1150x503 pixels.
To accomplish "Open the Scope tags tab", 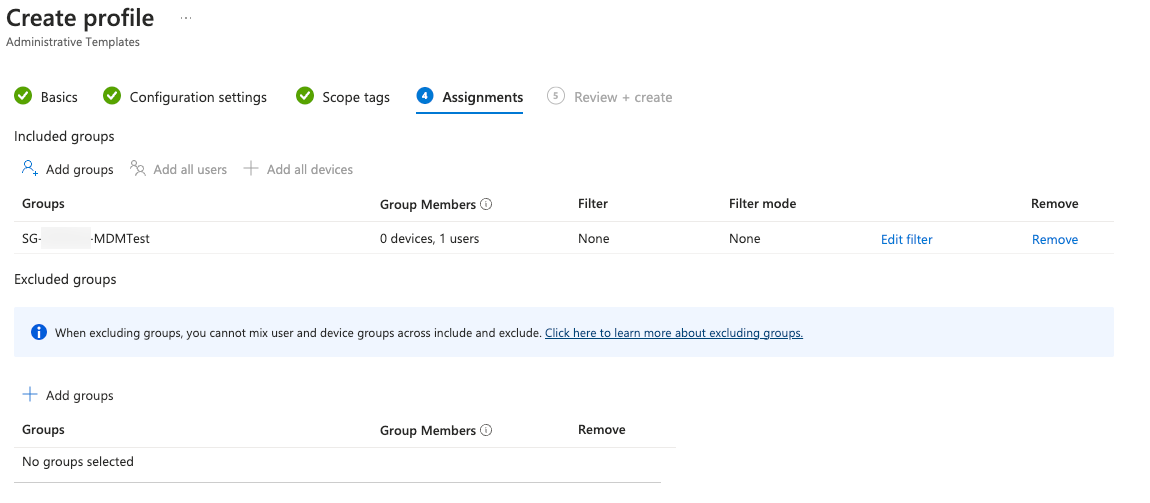I will click(355, 97).
